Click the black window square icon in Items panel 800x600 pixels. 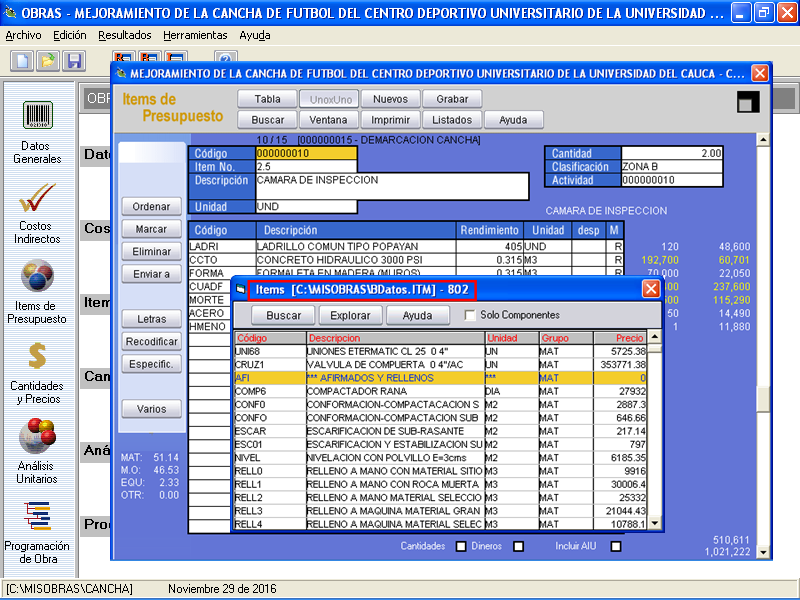pyautogui.click(x=748, y=102)
